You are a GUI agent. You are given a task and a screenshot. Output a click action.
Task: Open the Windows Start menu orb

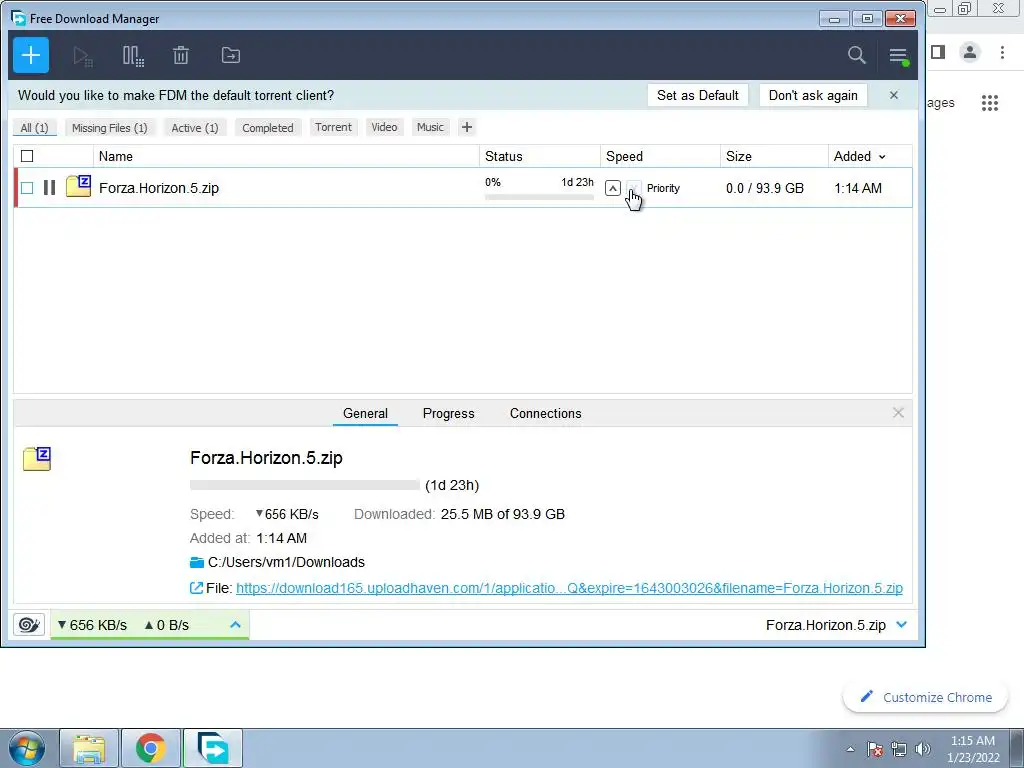pyautogui.click(x=26, y=748)
